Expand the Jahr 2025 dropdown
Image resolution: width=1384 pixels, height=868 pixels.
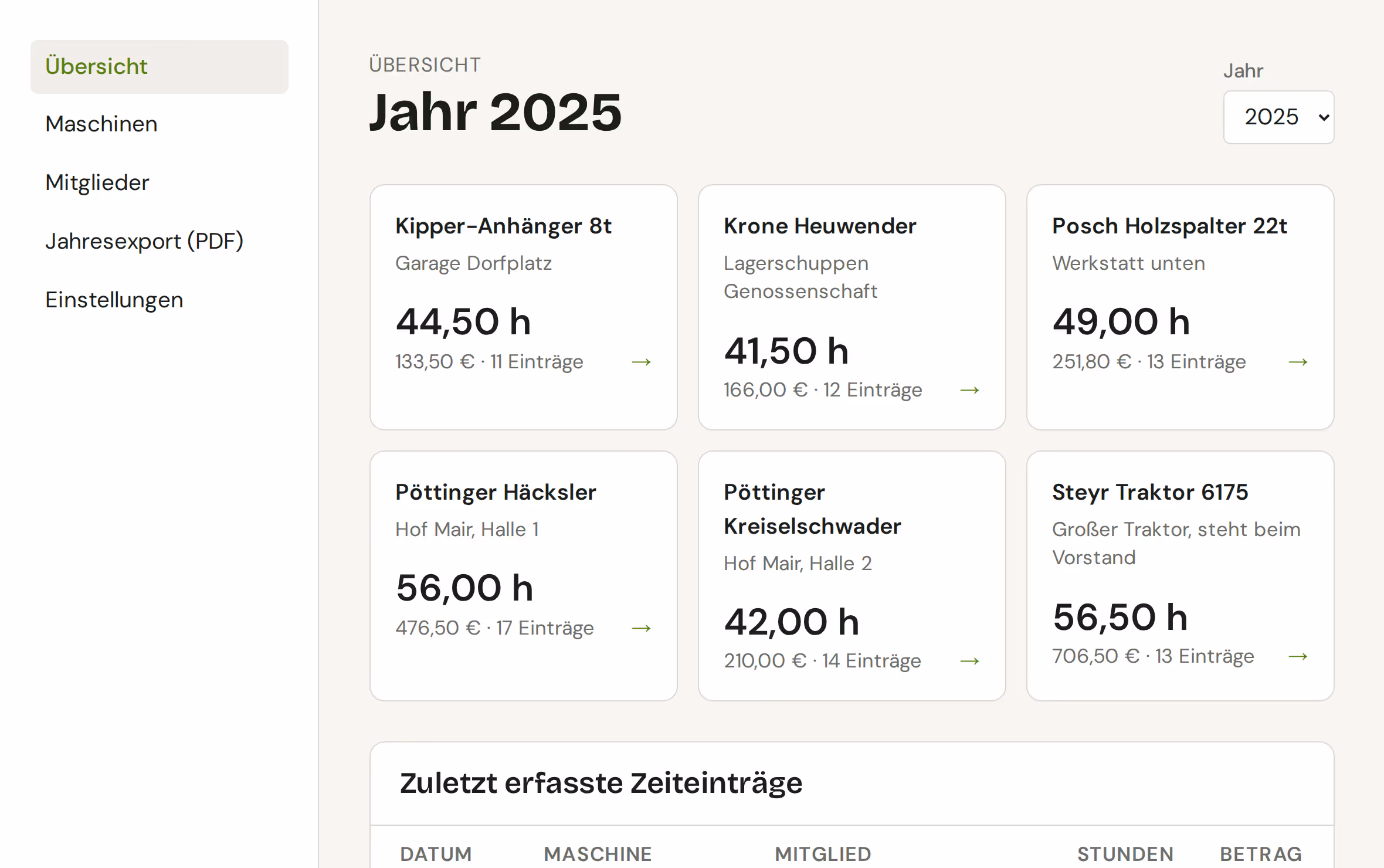click(x=1278, y=117)
